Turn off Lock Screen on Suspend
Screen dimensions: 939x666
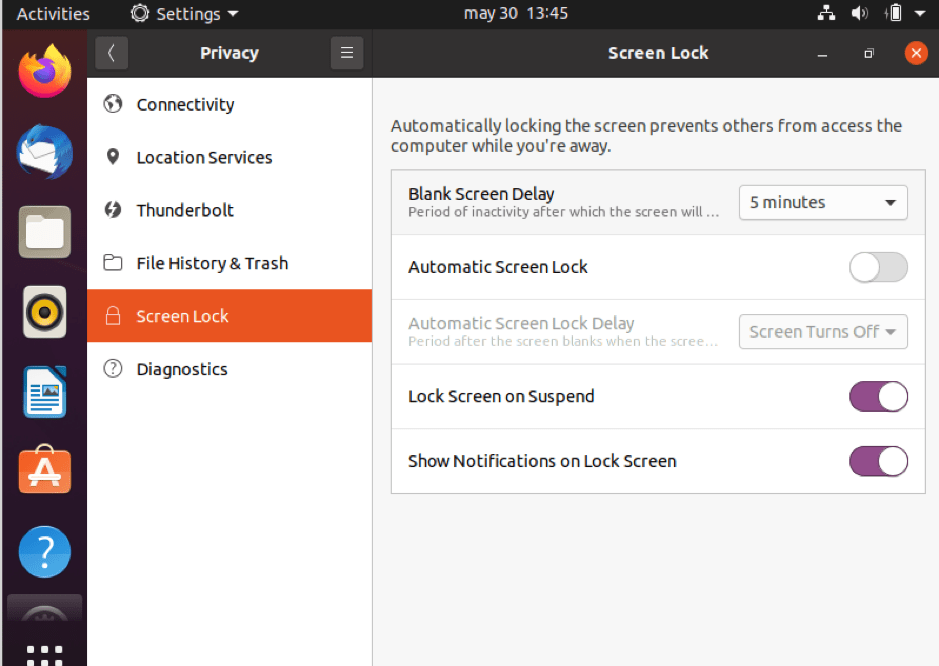878,397
